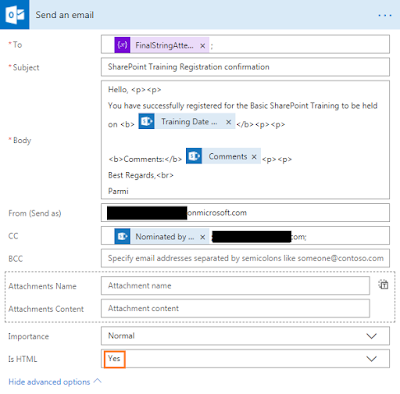Screen dimensions: 400x394
Task: Click the SharePoint icon on the Nominated by token
Action: 122,236
